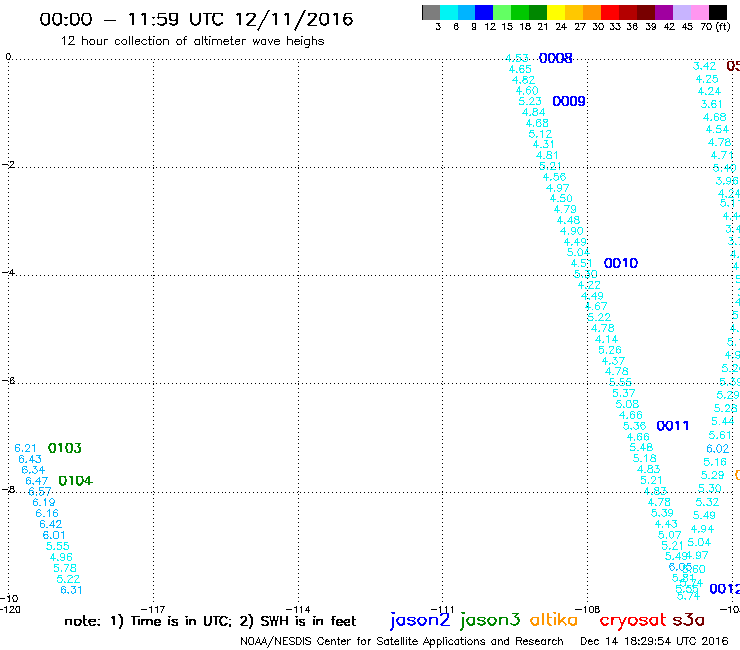Click the timestamp 'Dec 14 18:29:54 UTC 2016'
Viewport: 740px width, 650px height.
[654, 641]
